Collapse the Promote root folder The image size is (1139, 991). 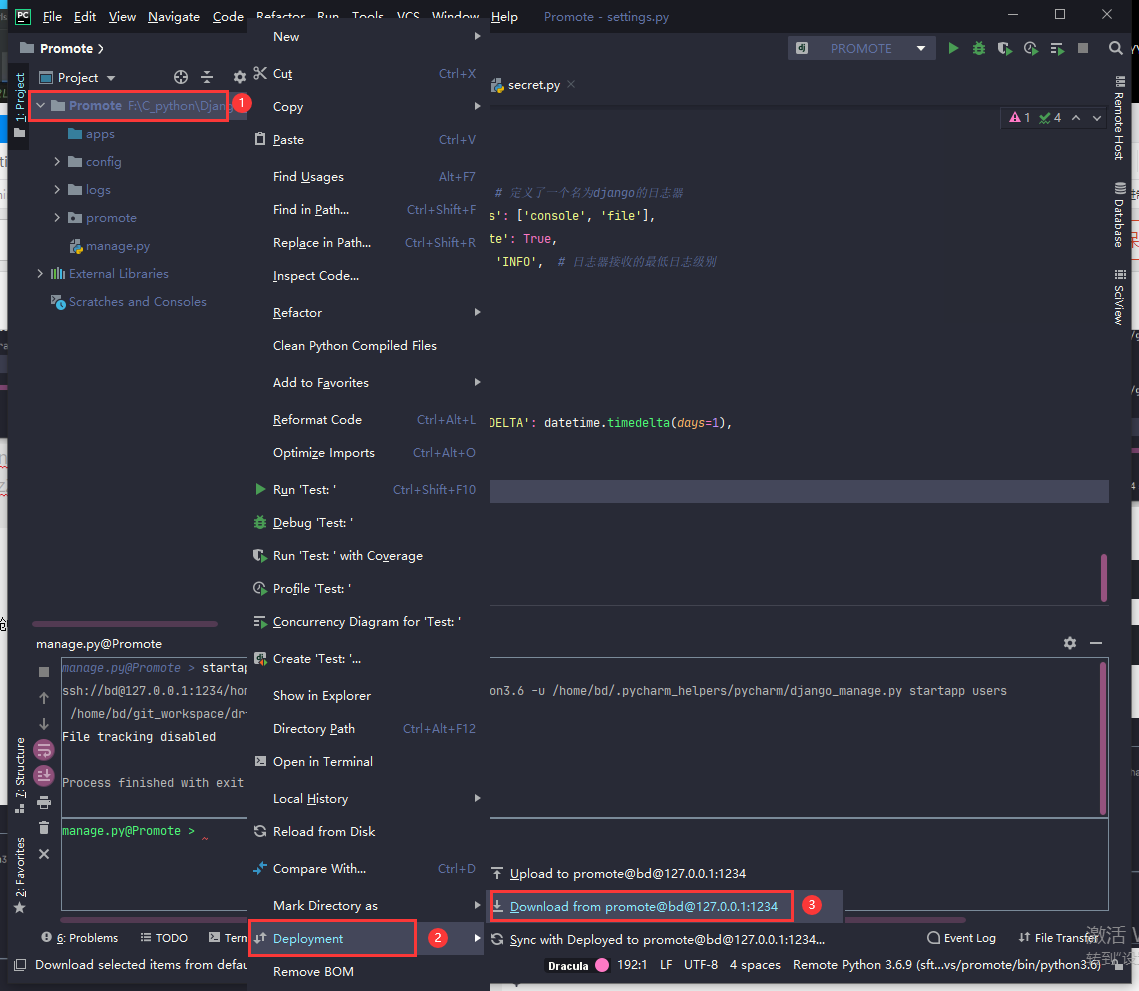coord(41,105)
